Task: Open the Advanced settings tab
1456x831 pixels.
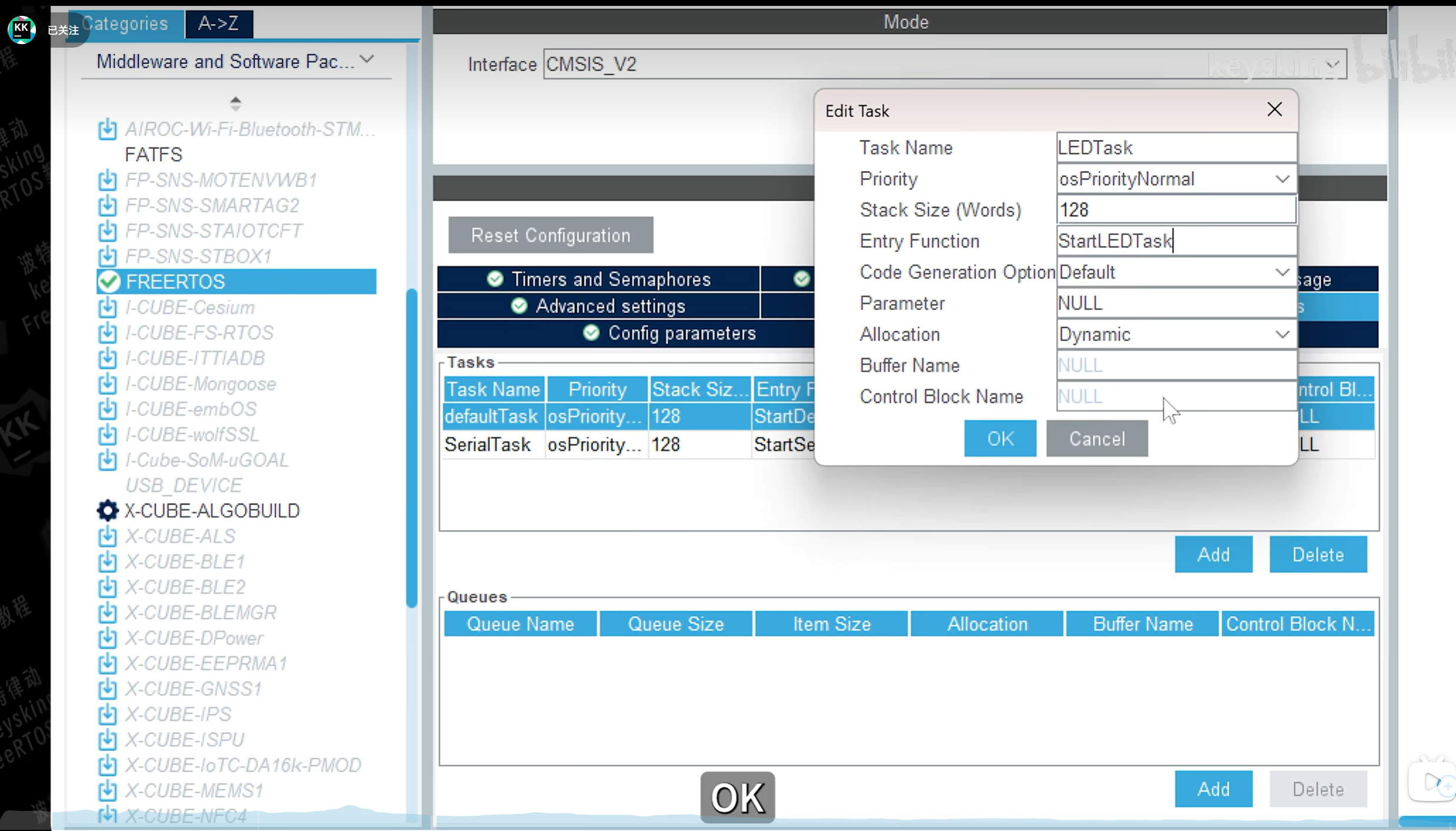Action: click(x=598, y=306)
